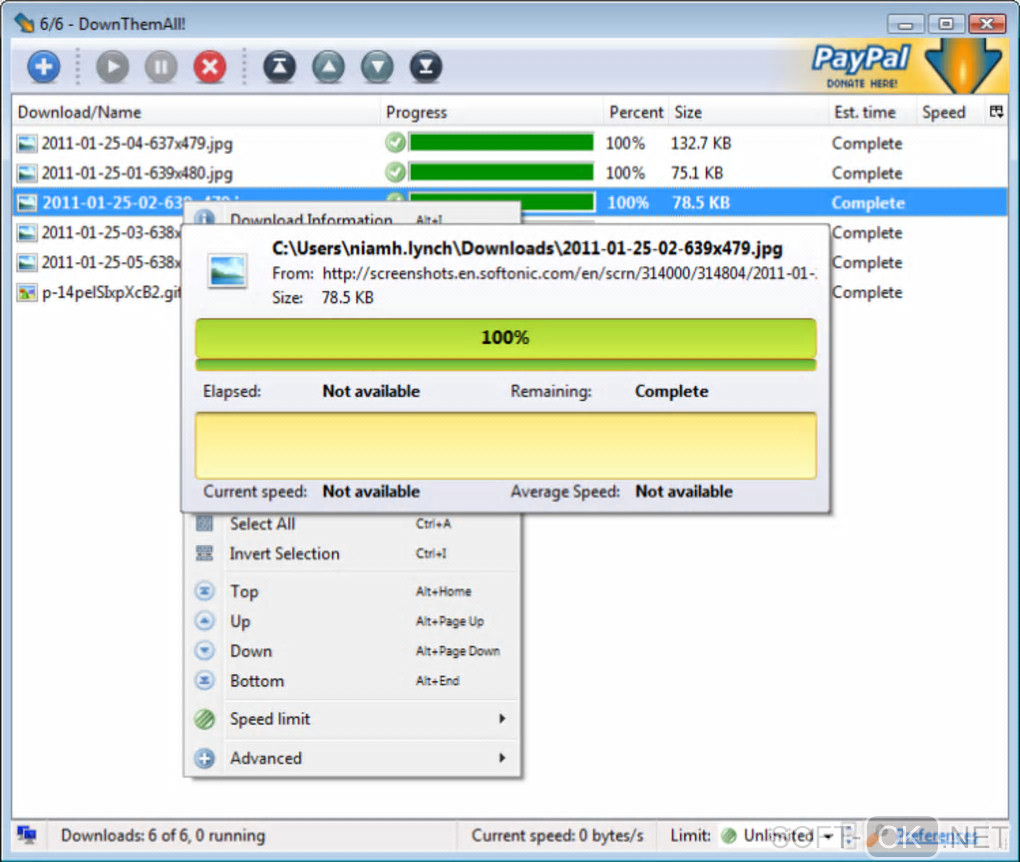The height and width of the screenshot is (862, 1020).
Task: Open the column picker icon beside Speed
Action: pyautogui.click(x=996, y=112)
